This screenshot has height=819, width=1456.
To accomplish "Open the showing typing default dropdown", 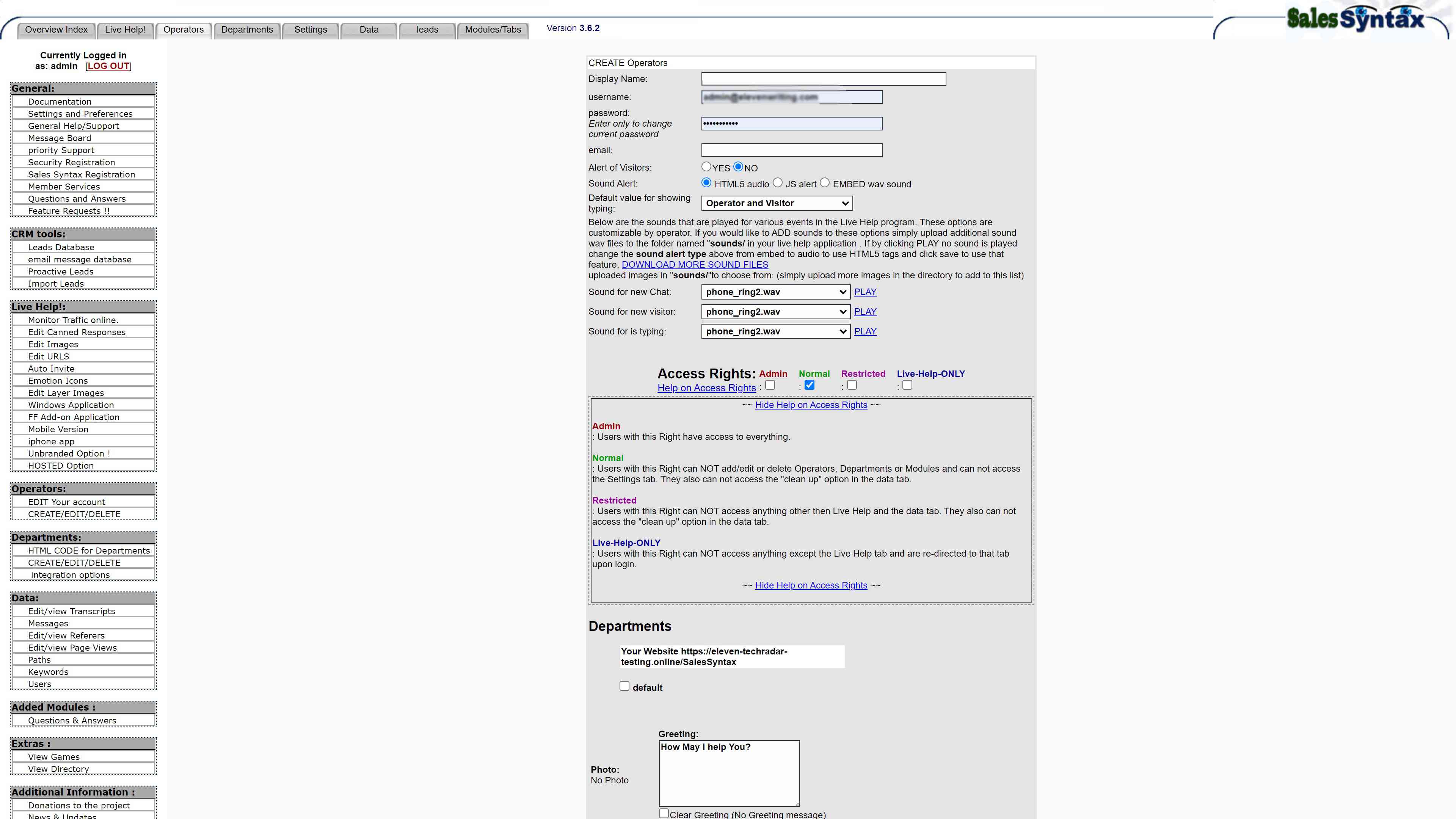I will point(776,203).
